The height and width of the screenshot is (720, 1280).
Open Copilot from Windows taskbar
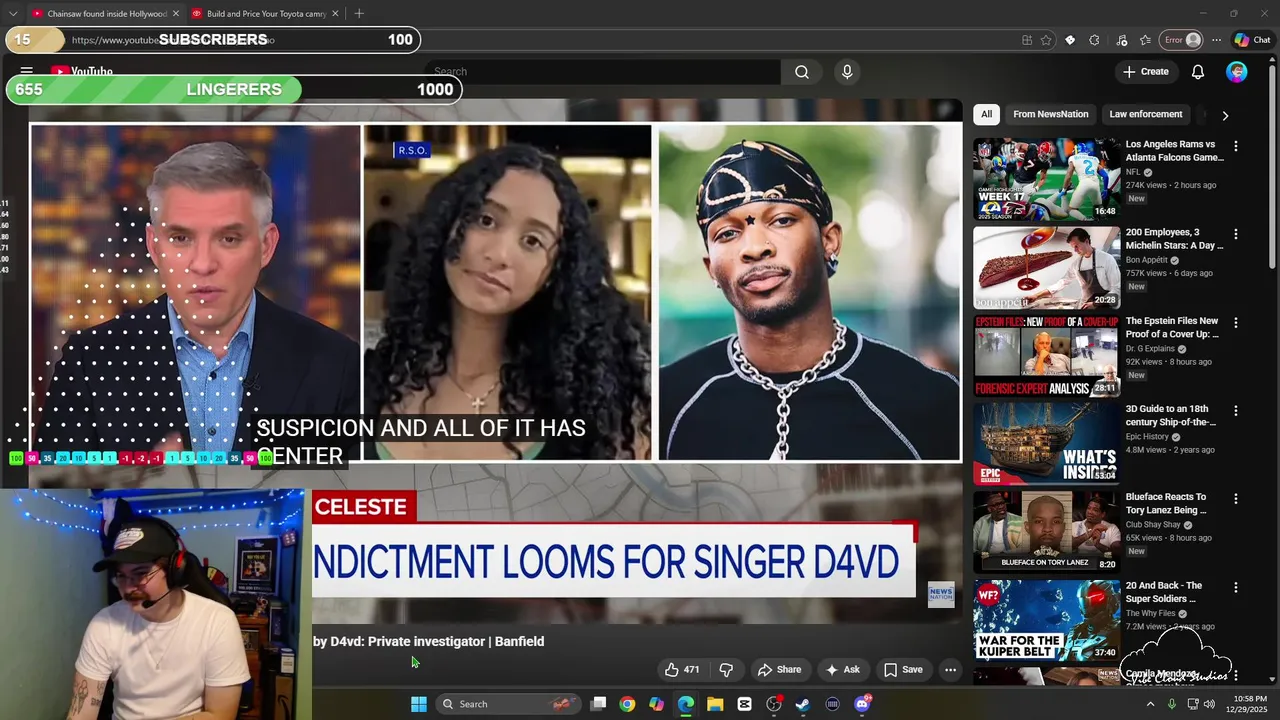click(656, 704)
